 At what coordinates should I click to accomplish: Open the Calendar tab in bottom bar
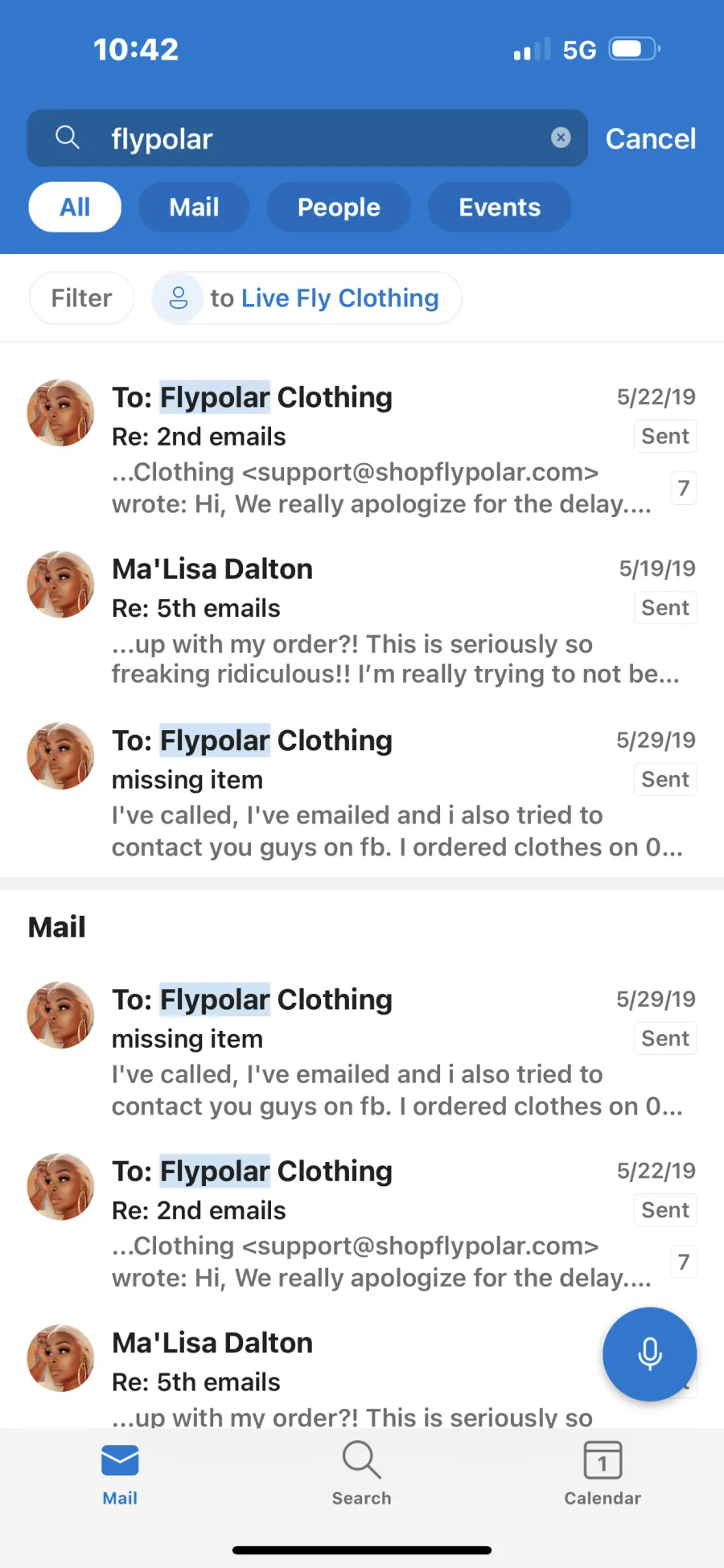(603, 1473)
